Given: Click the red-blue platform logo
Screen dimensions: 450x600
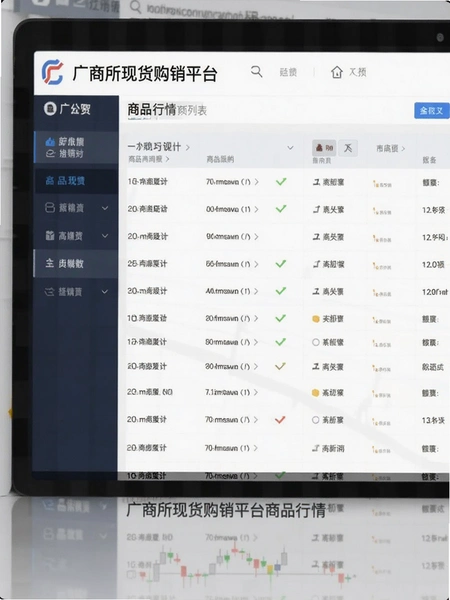Looking at the screenshot, I should click(x=52, y=72).
